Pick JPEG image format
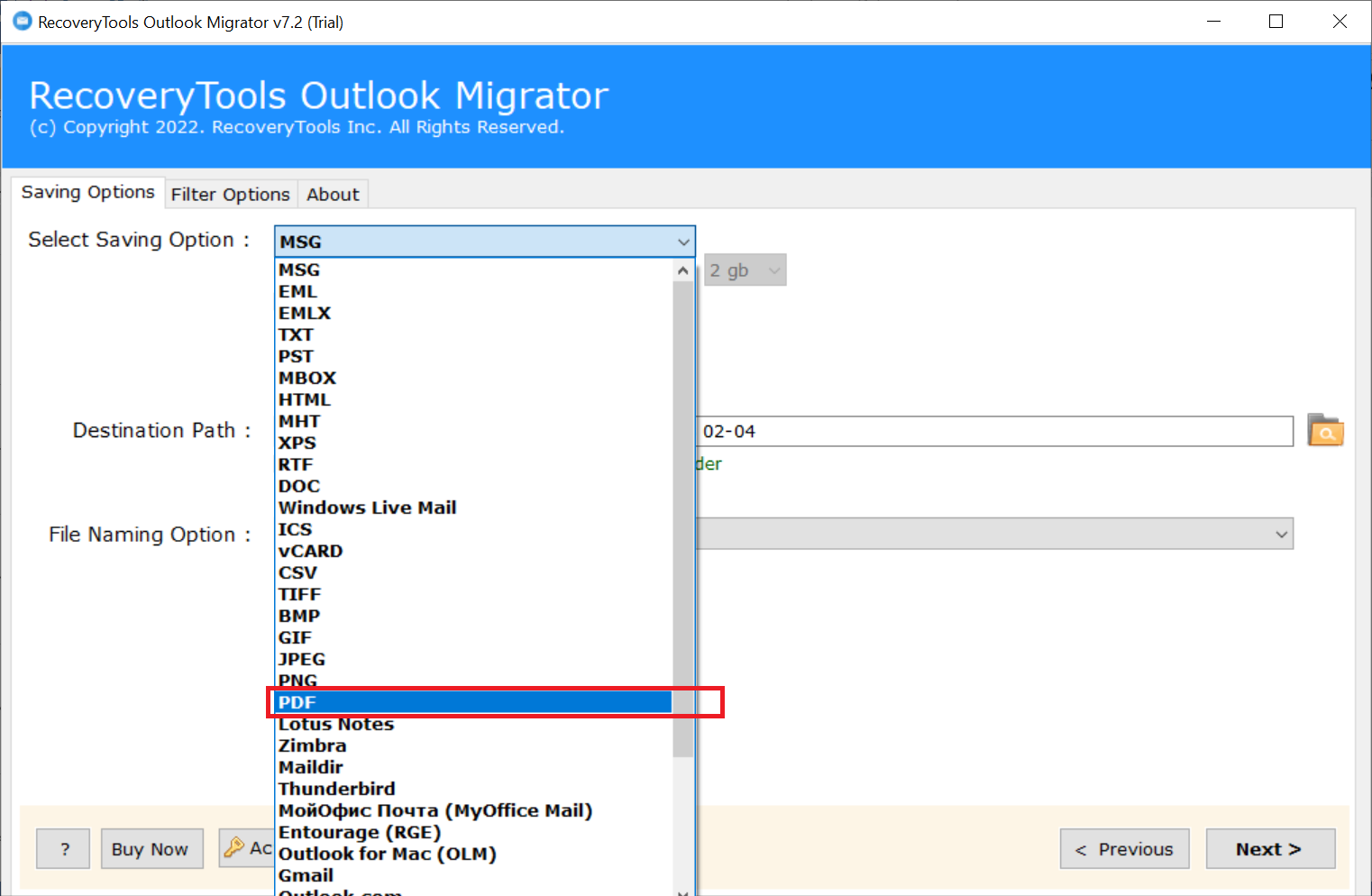 (x=473, y=659)
